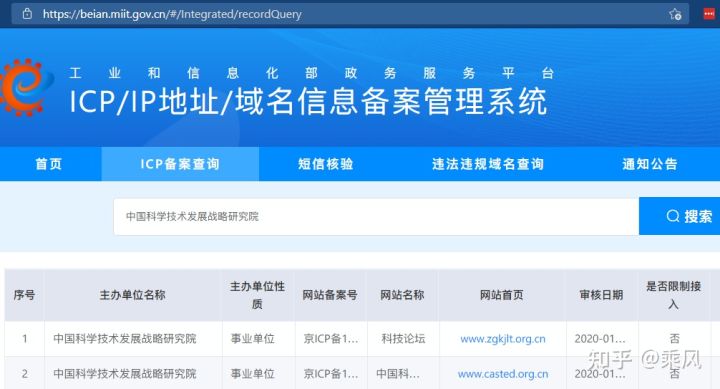This screenshot has width=720, height=389.
Task: Open the 首页 tab
Action: tap(49, 164)
